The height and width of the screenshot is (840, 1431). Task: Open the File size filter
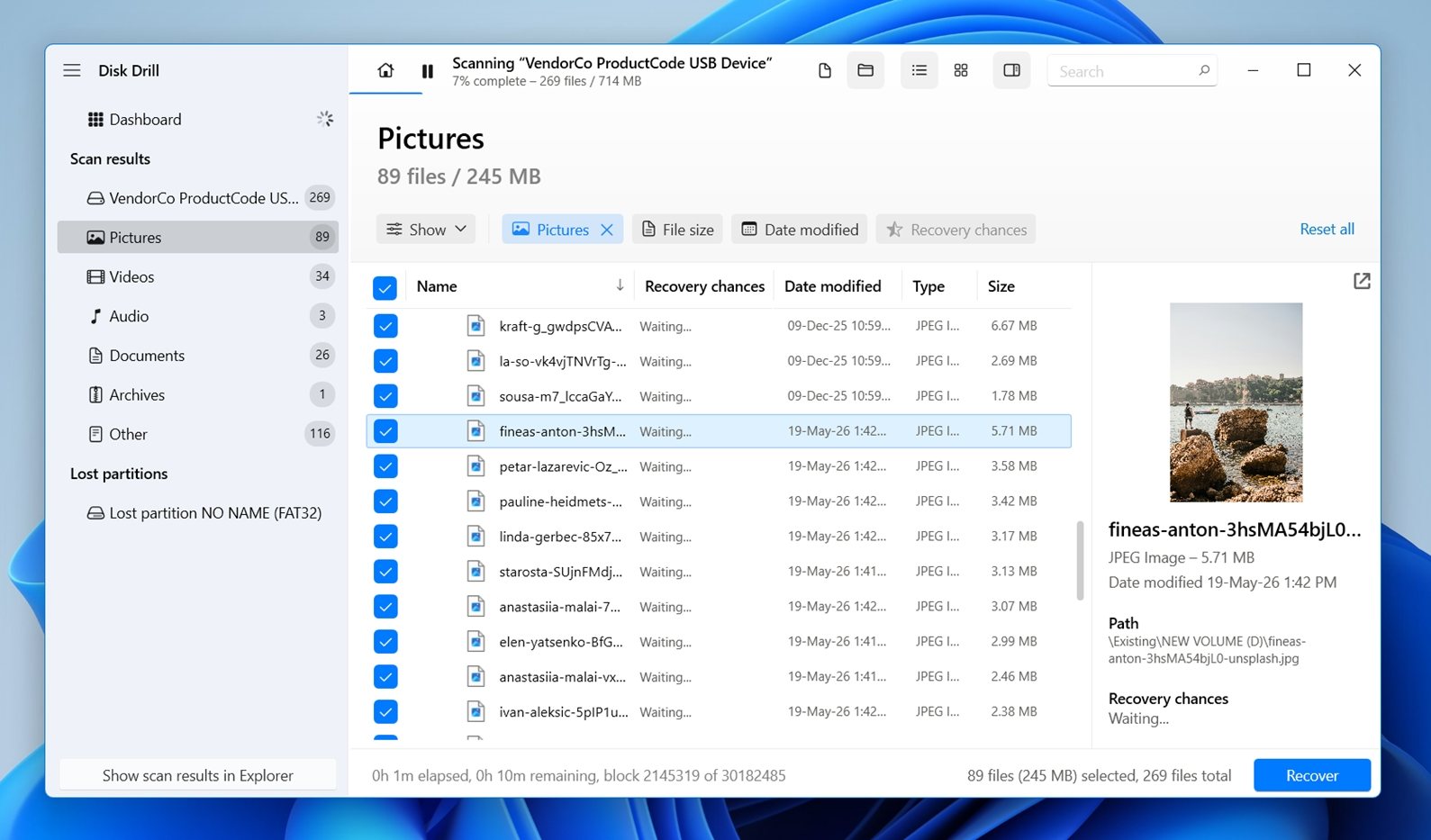pyautogui.click(x=678, y=230)
